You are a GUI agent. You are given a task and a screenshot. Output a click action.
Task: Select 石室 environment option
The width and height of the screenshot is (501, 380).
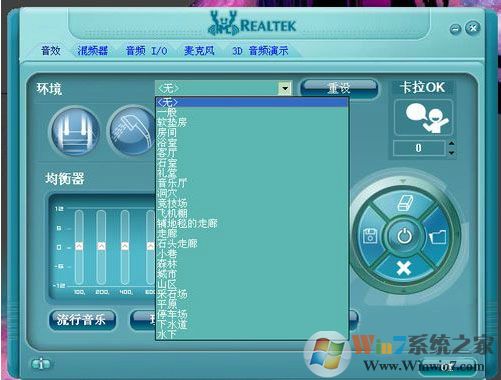[252, 162]
